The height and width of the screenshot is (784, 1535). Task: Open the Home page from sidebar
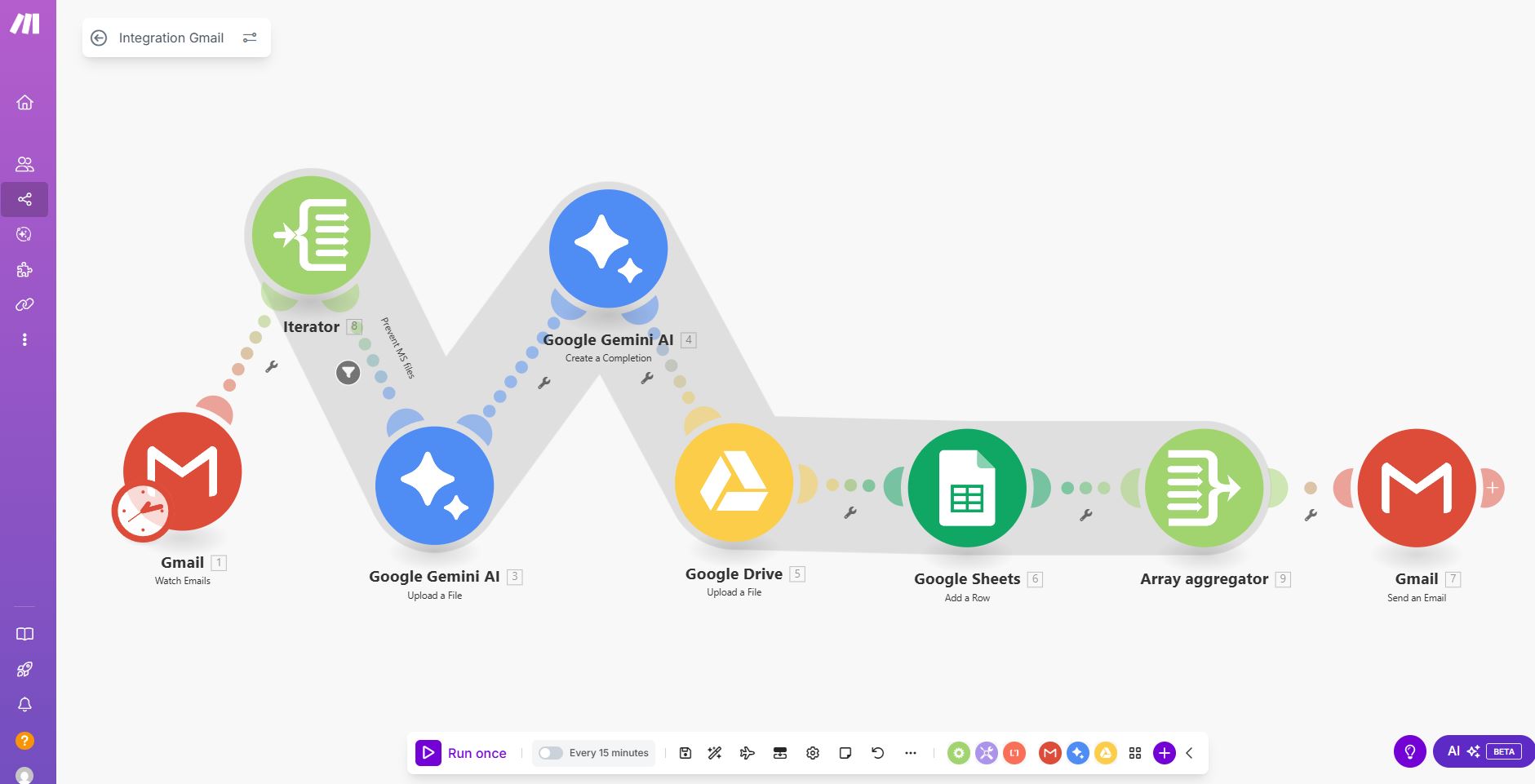pos(24,102)
